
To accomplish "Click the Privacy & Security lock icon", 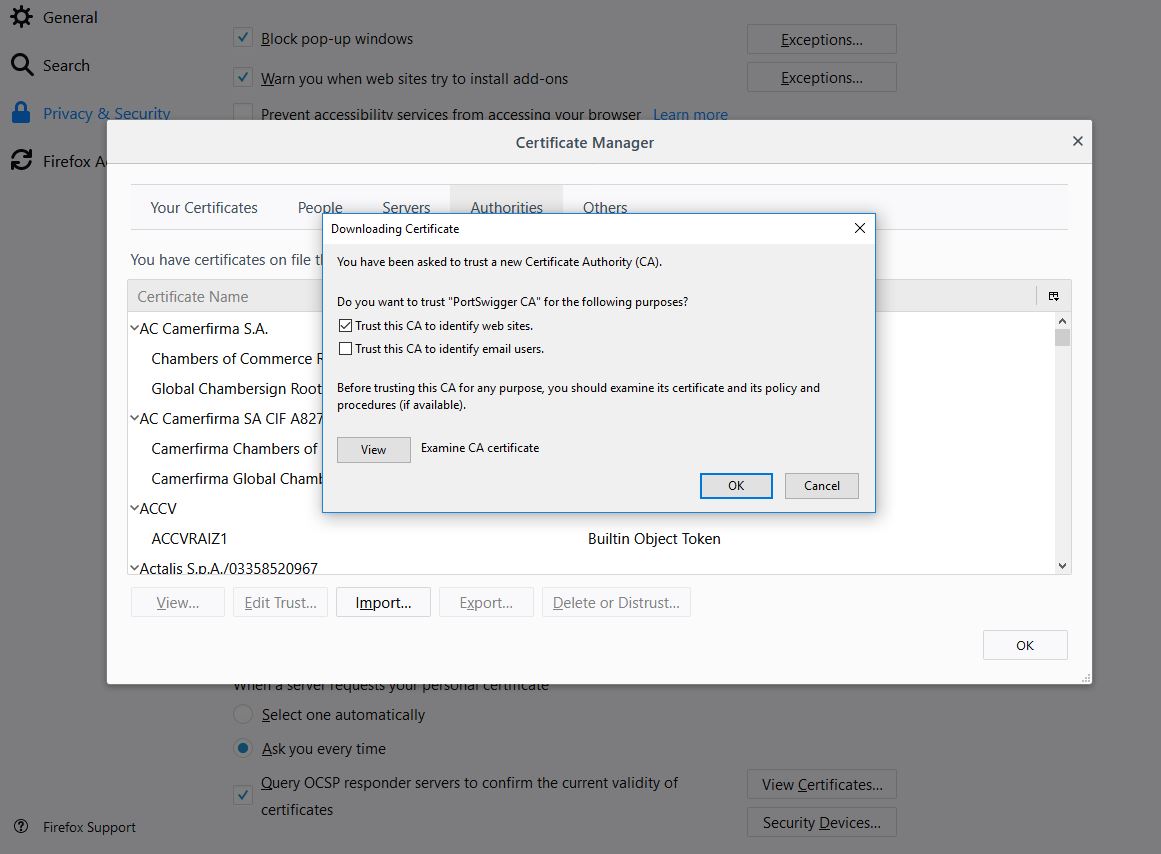I will point(21,113).
